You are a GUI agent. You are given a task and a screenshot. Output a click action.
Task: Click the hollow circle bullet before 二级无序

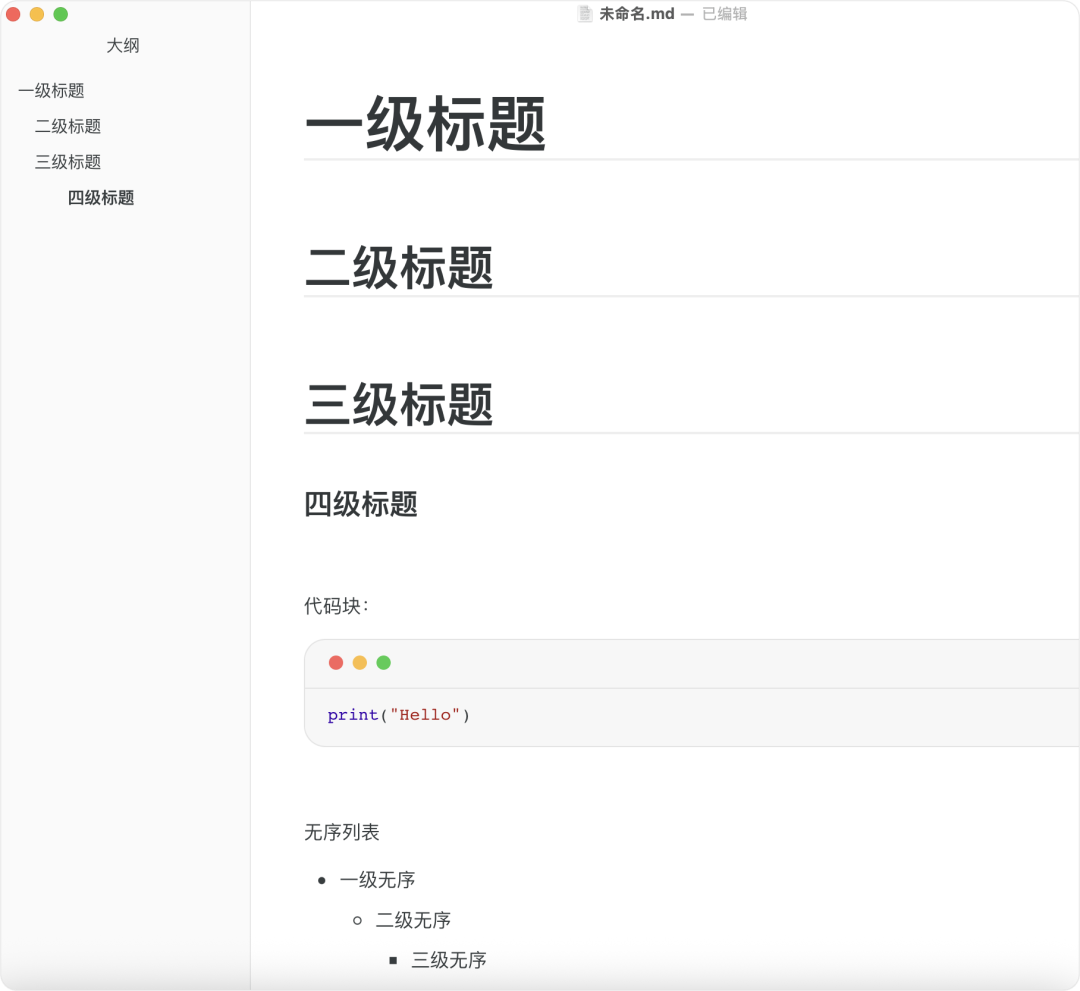356,921
